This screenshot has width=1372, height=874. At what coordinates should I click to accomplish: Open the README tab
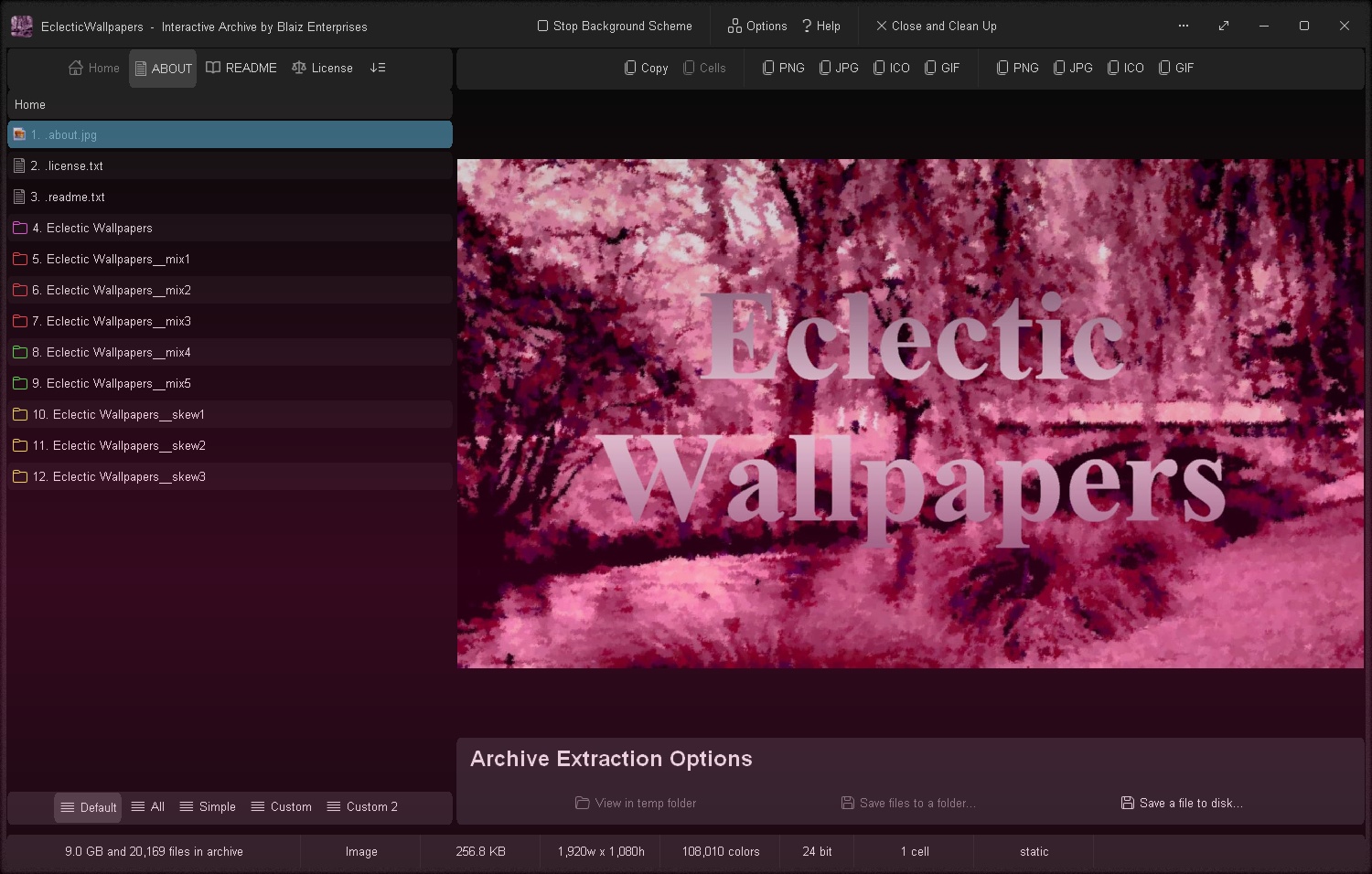click(241, 68)
